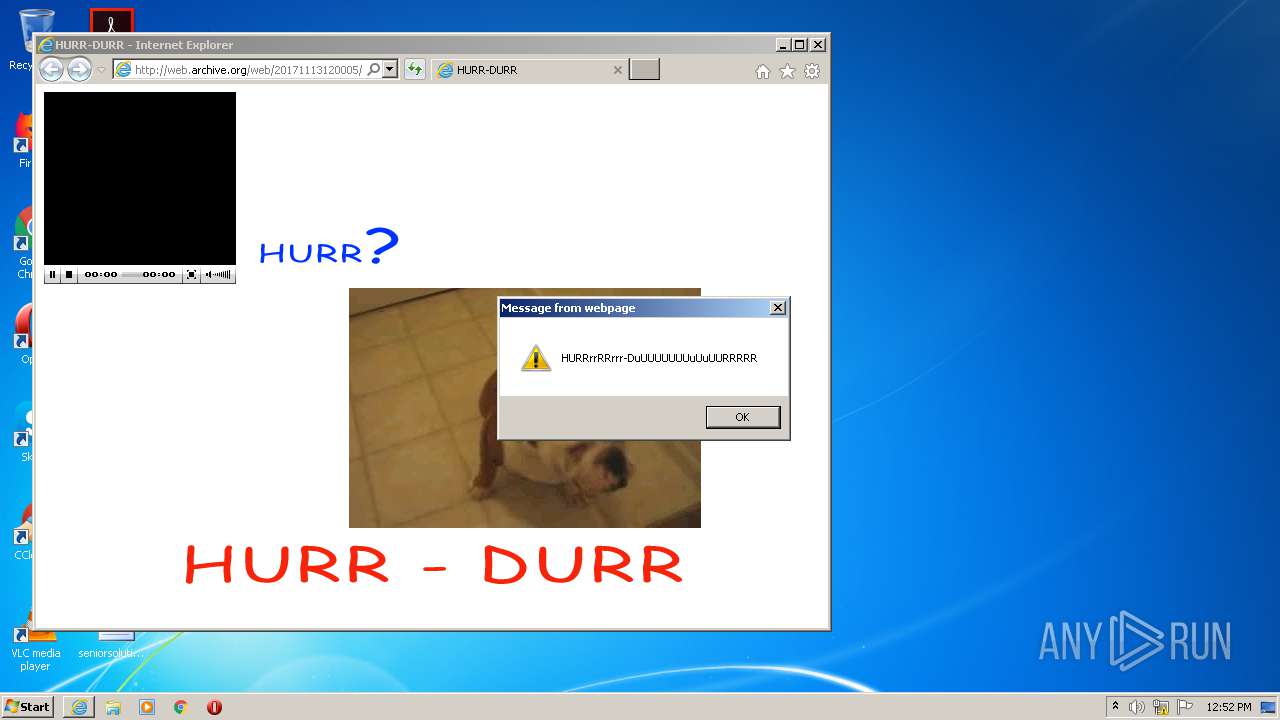Viewport: 1280px width, 720px height.
Task: Show hidden system tray icons
Action: 1116,706
